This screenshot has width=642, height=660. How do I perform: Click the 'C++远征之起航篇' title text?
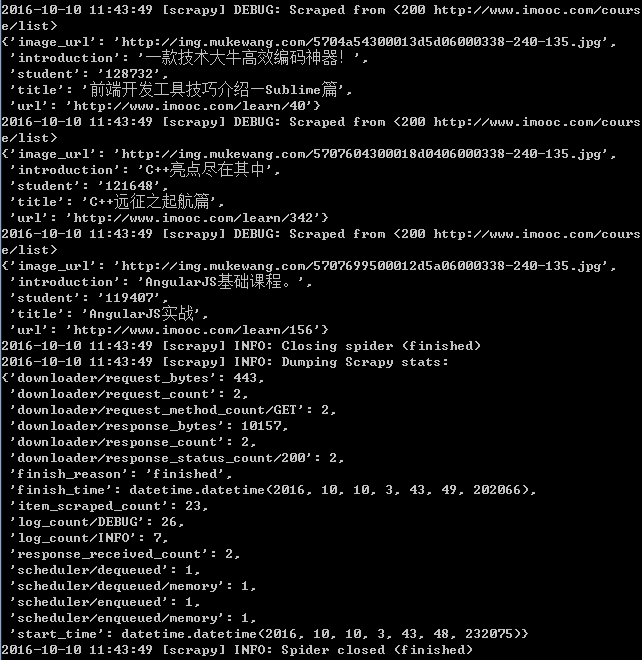[149, 202]
